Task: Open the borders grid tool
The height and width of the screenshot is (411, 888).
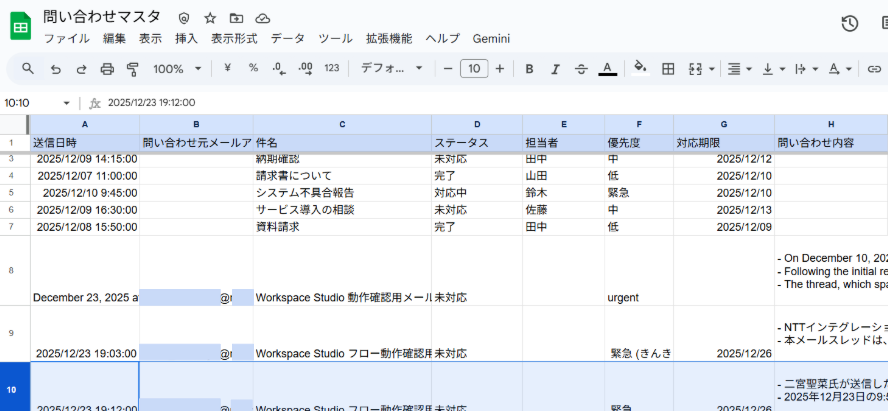Action: click(668, 69)
